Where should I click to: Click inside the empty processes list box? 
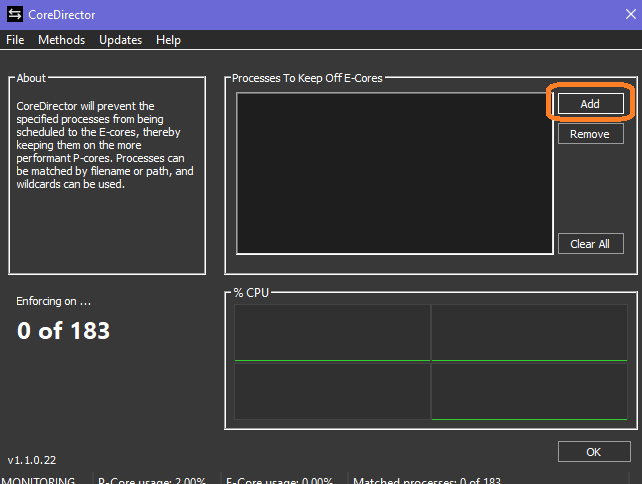pos(395,173)
